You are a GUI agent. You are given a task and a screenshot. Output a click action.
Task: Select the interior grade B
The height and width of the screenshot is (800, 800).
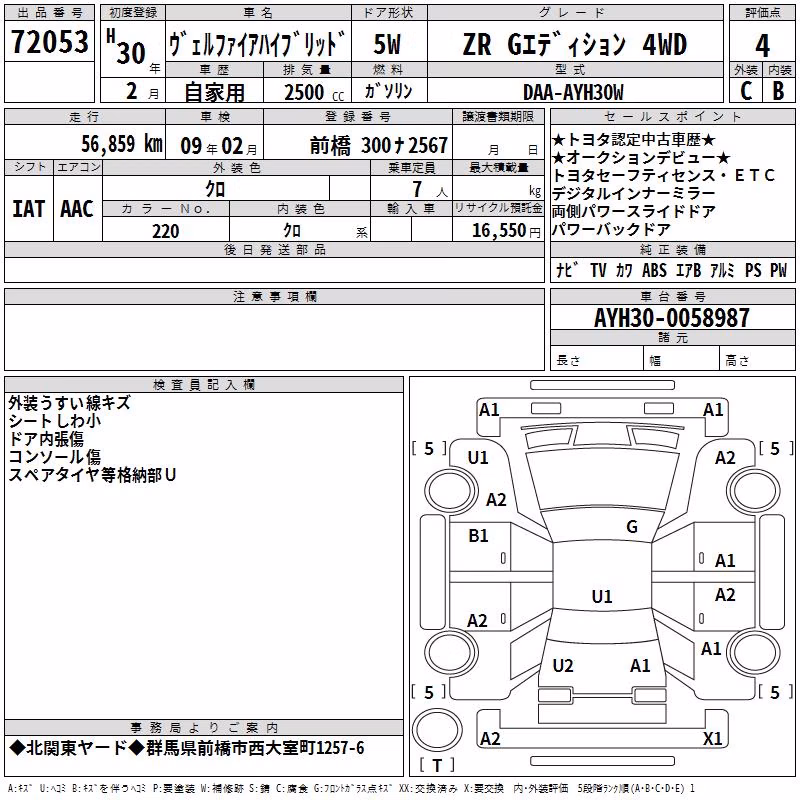click(x=778, y=91)
